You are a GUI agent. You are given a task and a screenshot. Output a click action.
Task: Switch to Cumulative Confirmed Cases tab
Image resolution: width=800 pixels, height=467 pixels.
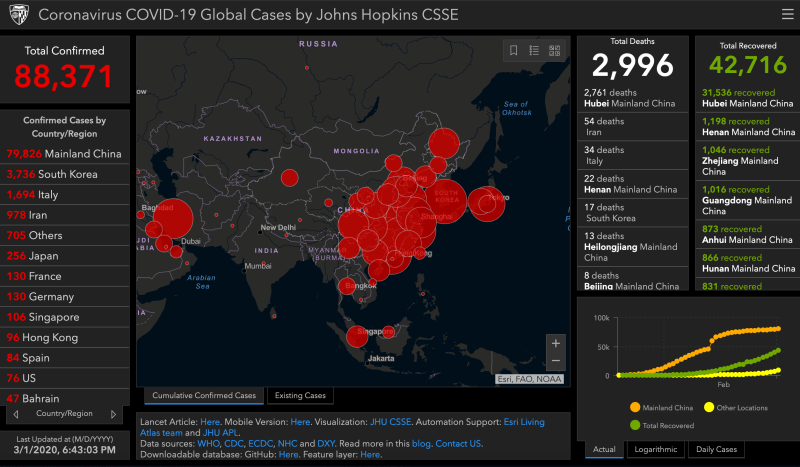pos(204,396)
